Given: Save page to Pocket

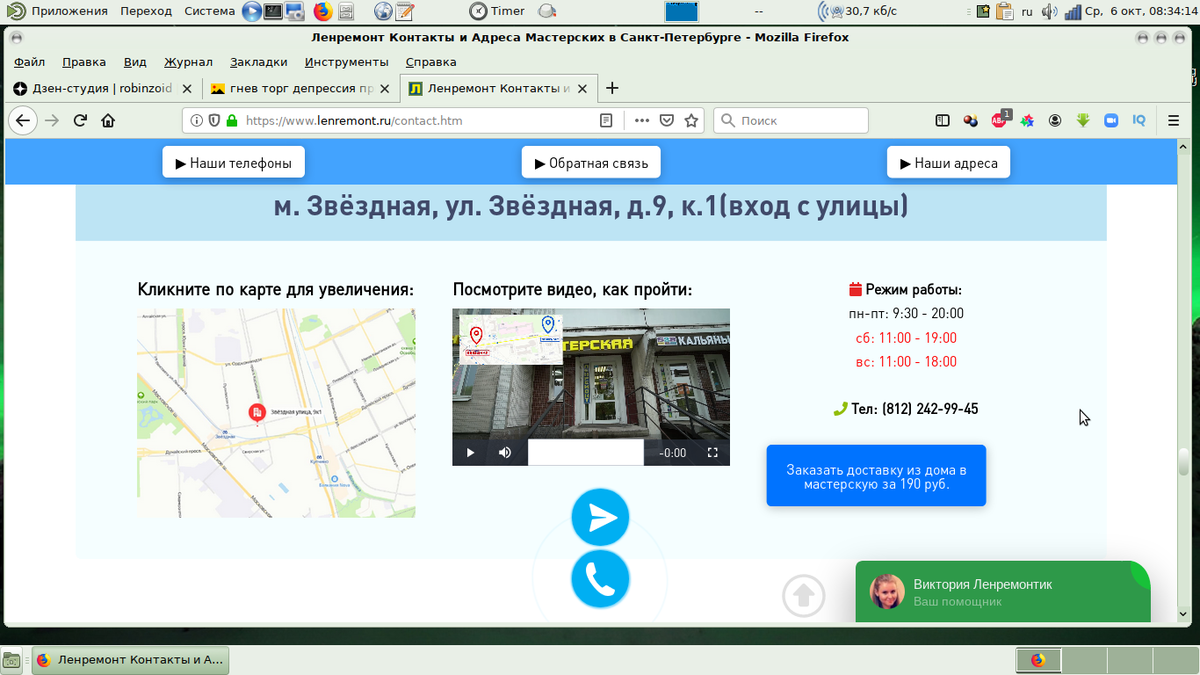Looking at the screenshot, I should (x=666, y=120).
